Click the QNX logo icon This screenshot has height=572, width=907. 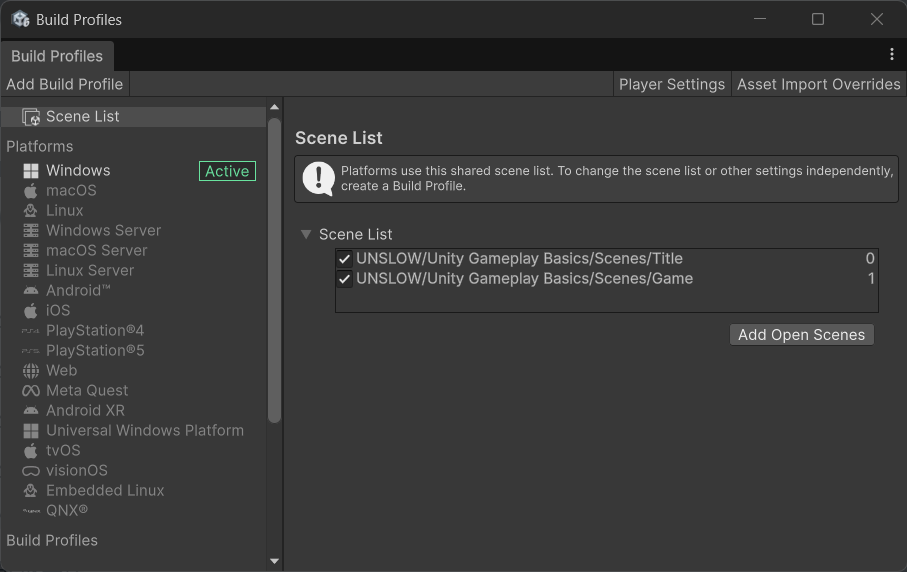click(x=31, y=511)
